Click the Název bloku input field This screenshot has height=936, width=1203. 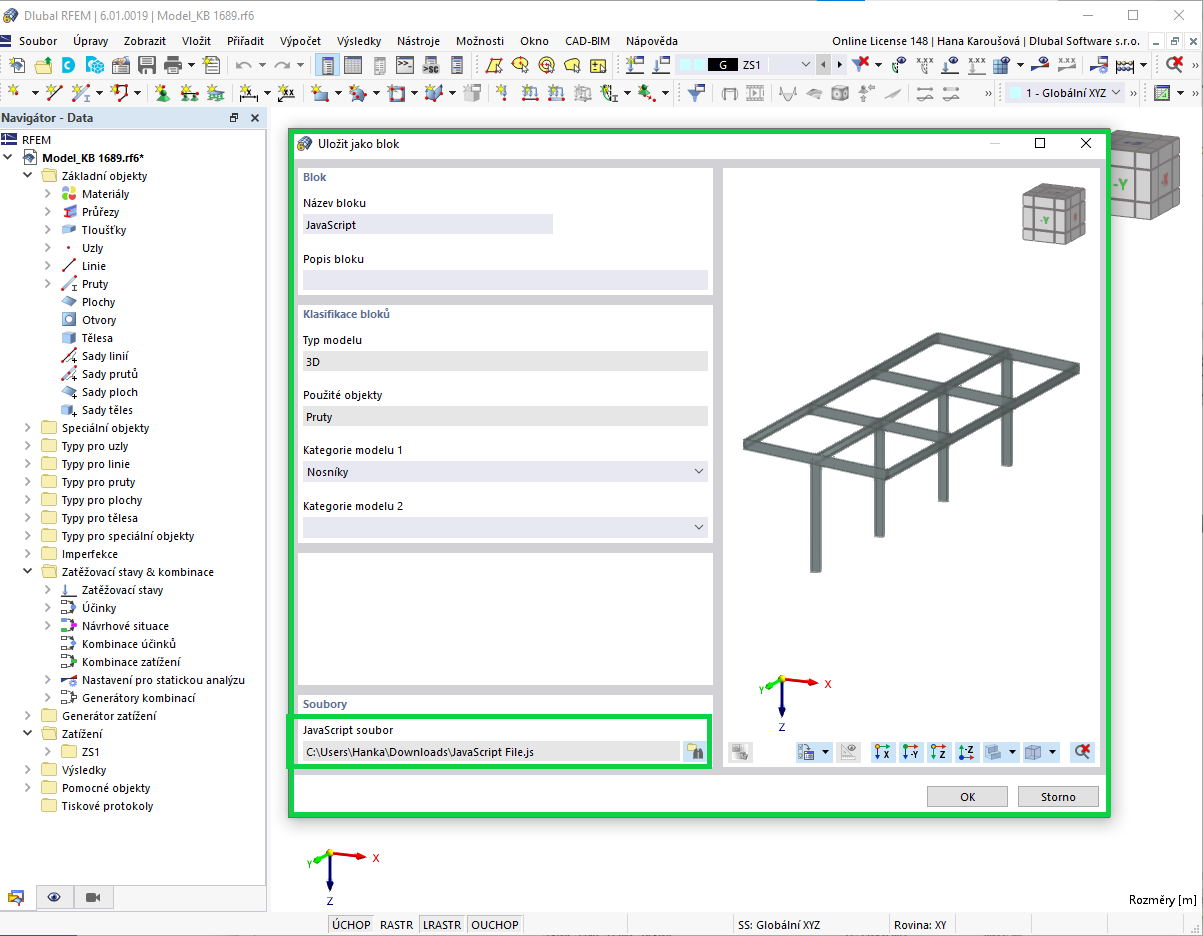tap(428, 225)
